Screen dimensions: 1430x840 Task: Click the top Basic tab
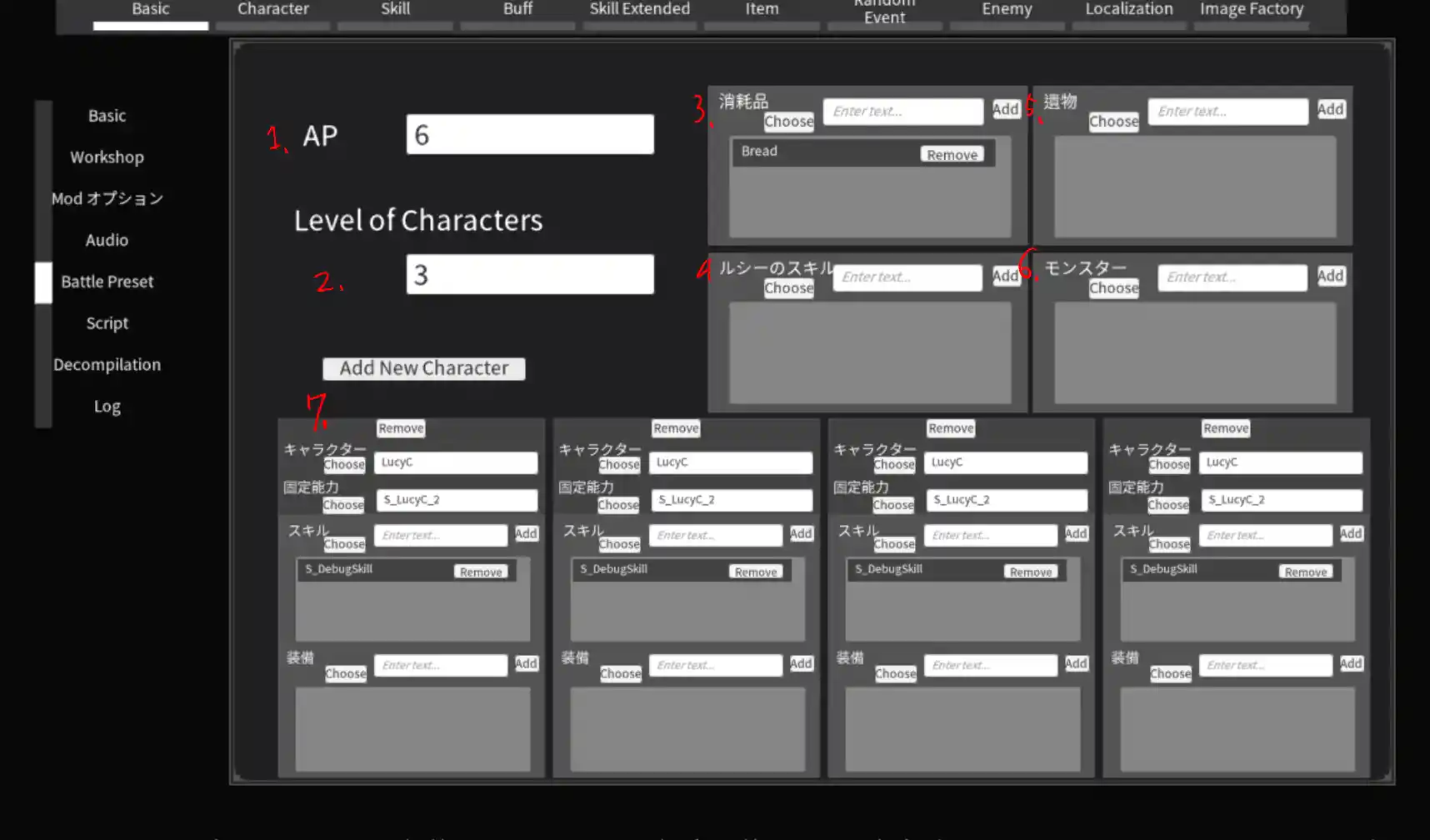pos(150,10)
